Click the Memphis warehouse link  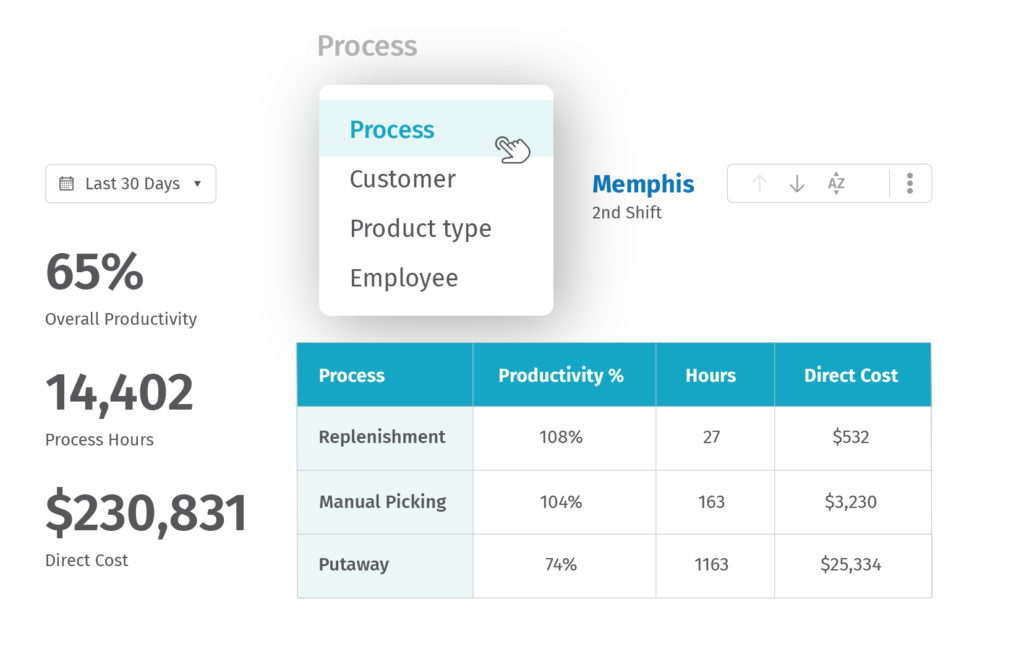click(x=643, y=184)
